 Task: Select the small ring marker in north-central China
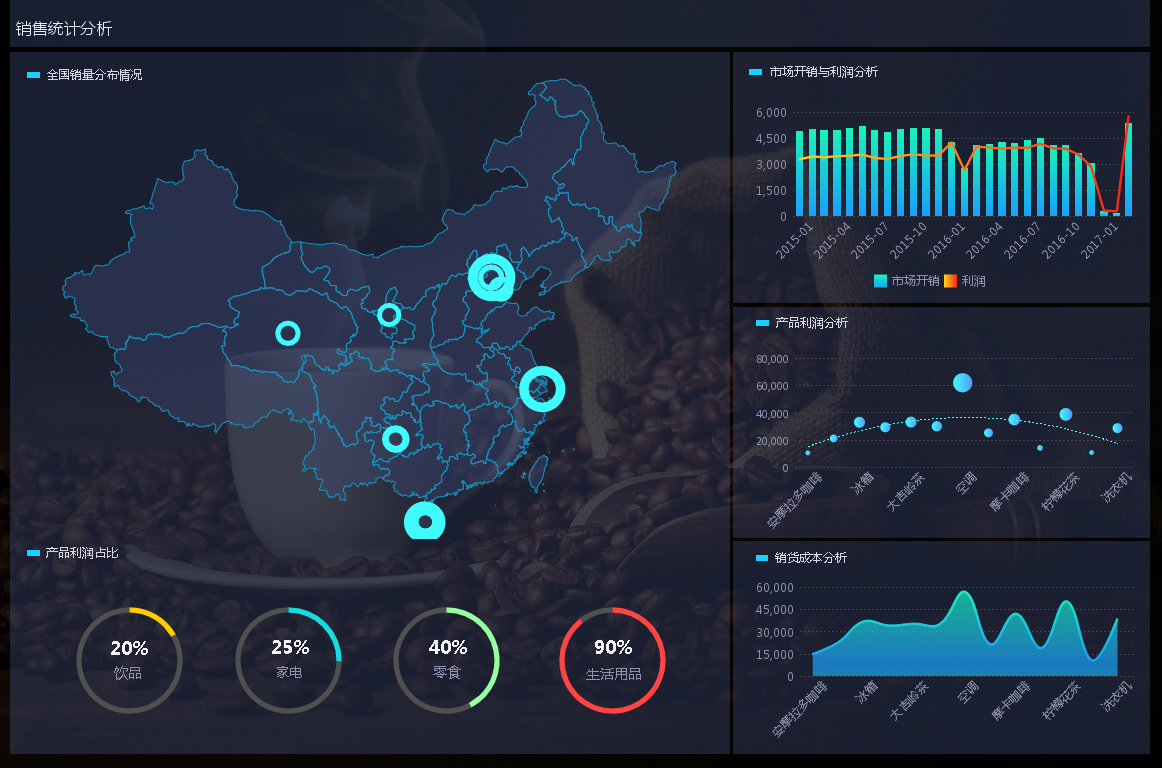pyautogui.click(x=389, y=316)
